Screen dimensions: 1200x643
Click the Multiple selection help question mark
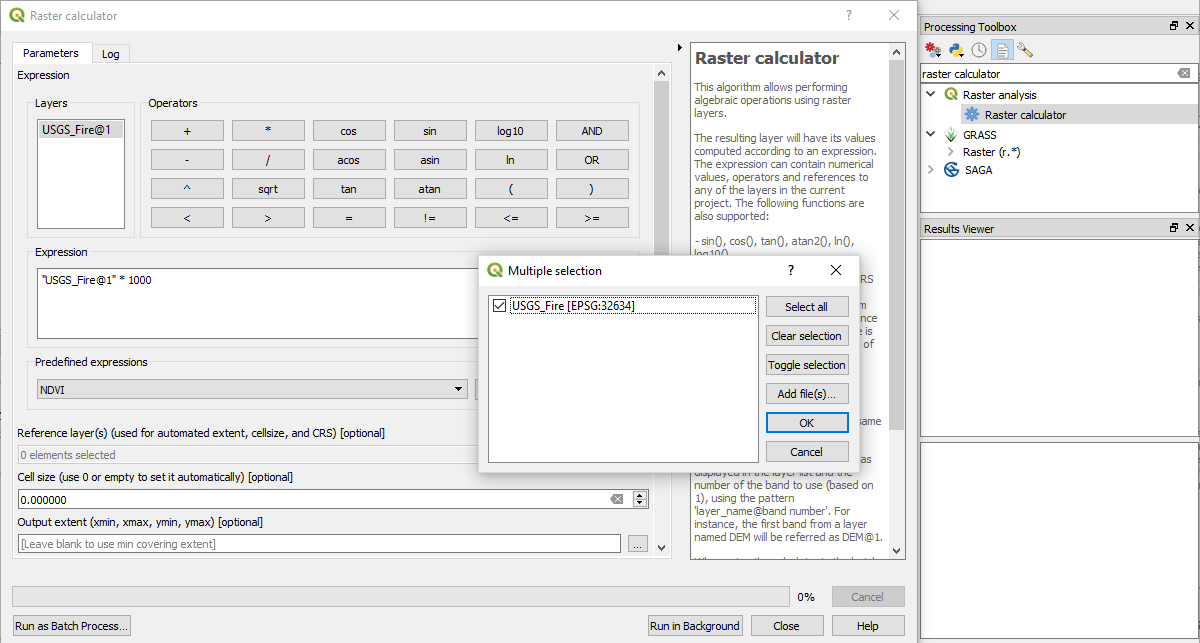790,270
